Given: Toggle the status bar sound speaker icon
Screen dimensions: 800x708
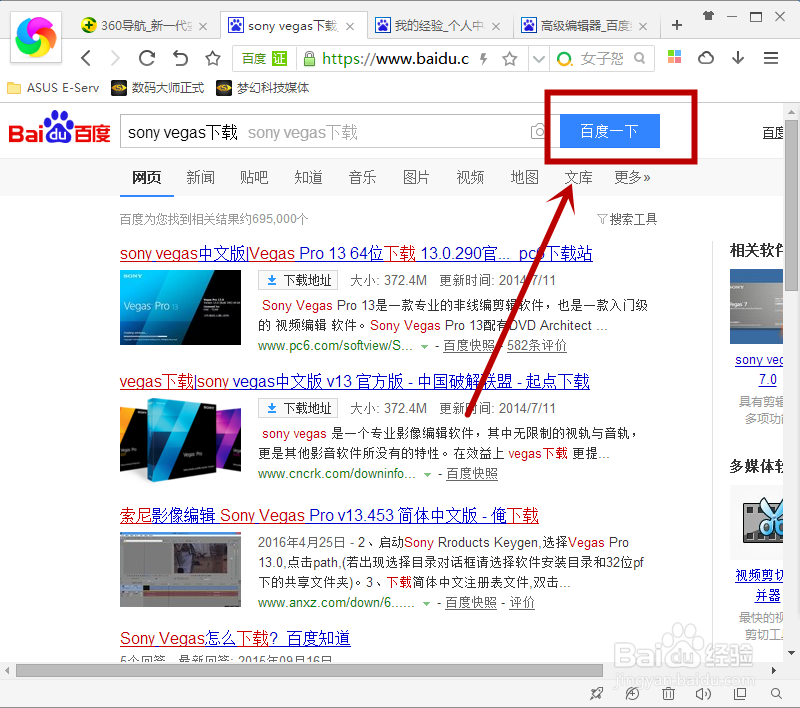Looking at the screenshot, I should pyautogui.click(x=704, y=694).
